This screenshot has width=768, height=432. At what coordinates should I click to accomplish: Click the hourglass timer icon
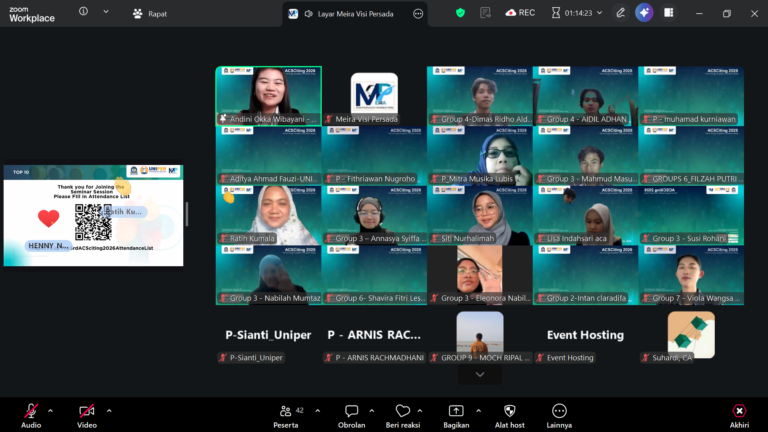tap(555, 13)
